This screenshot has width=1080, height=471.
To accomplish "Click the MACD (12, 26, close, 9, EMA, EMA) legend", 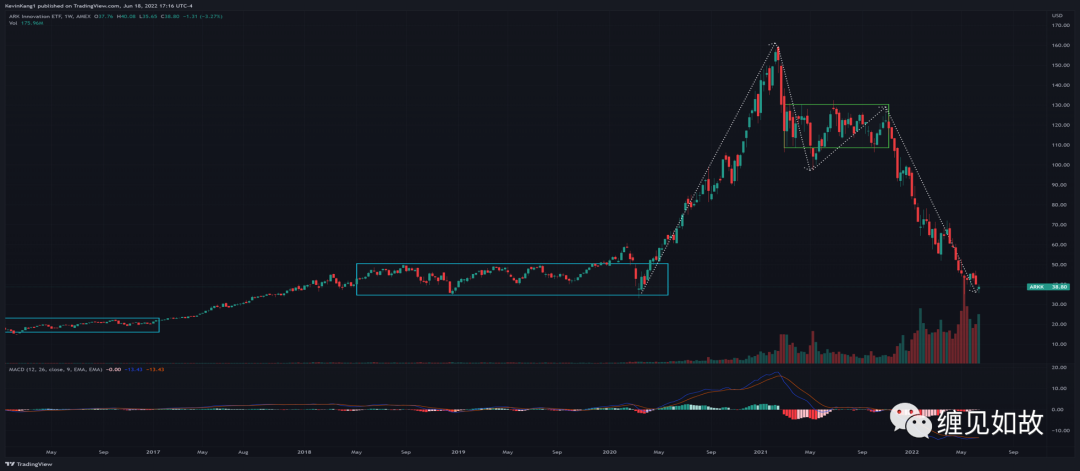I will (x=54, y=370).
